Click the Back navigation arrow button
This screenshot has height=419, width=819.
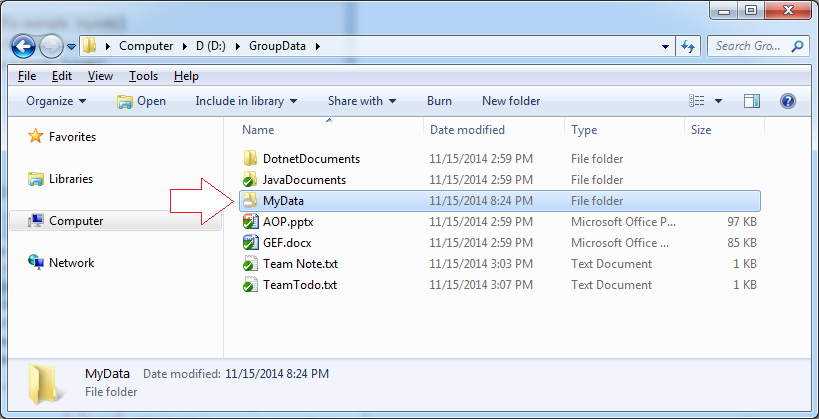(23, 46)
